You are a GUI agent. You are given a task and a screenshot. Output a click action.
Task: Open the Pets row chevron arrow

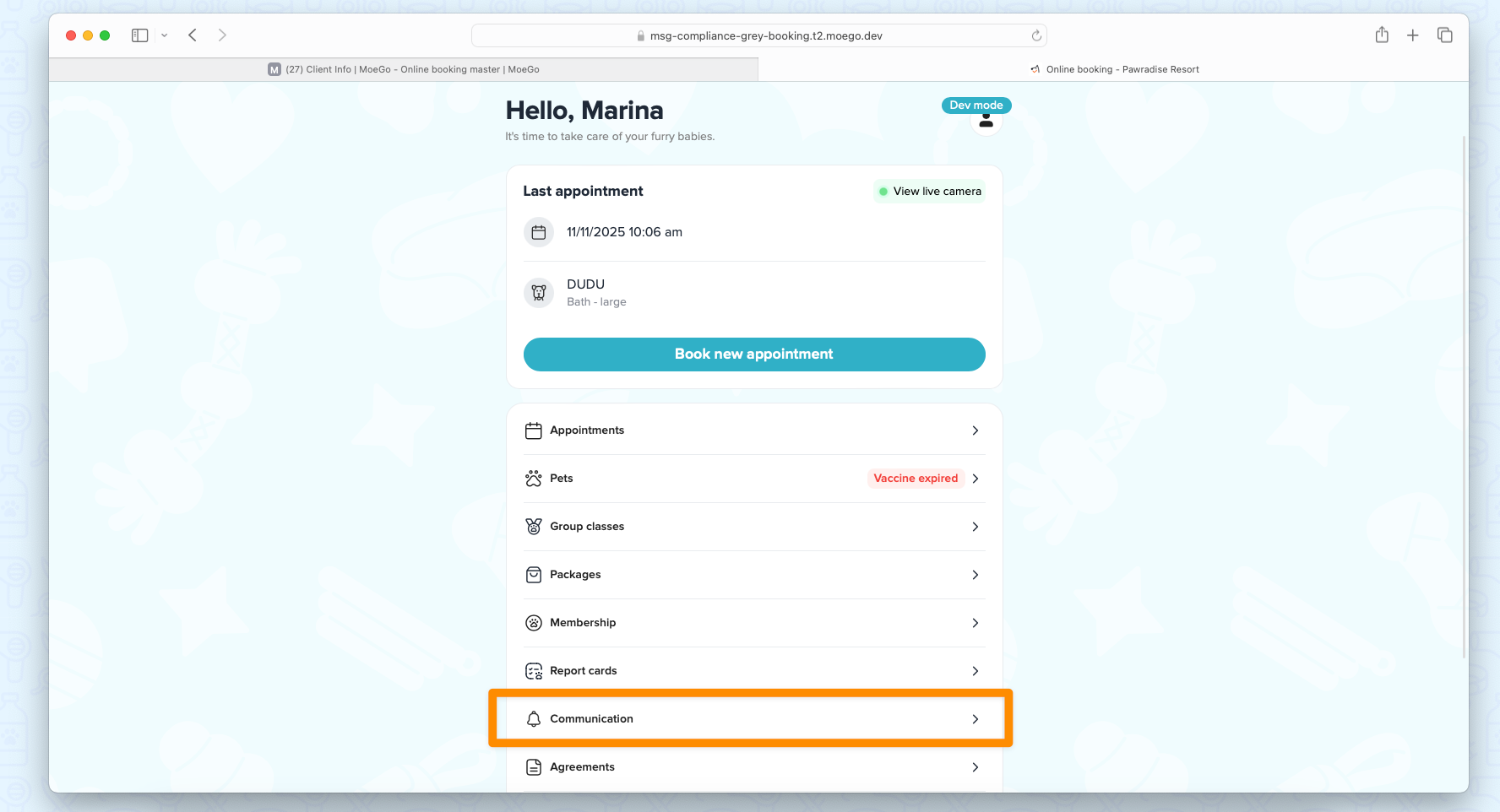click(976, 479)
